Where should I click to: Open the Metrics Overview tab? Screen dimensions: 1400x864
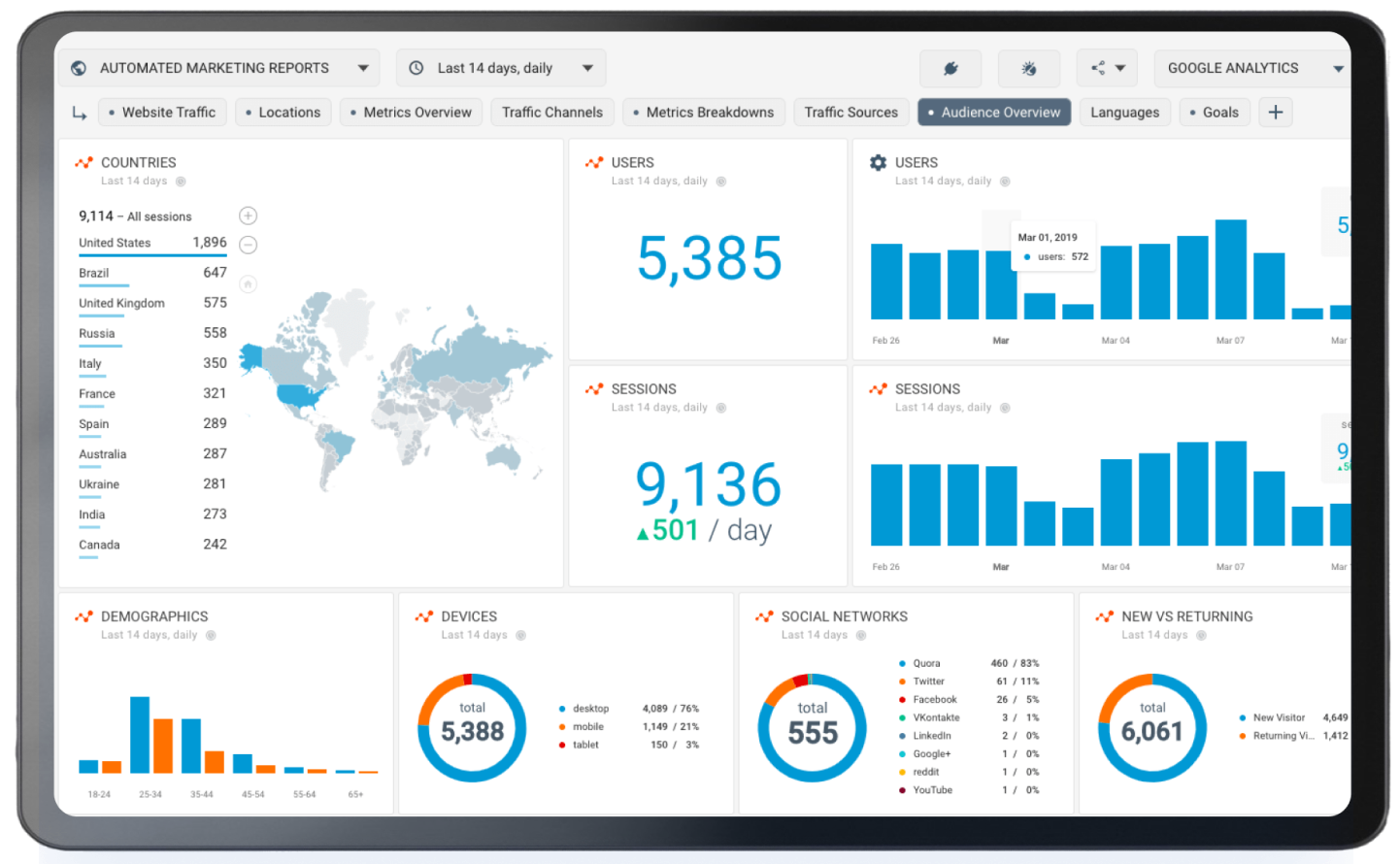tap(411, 113)
